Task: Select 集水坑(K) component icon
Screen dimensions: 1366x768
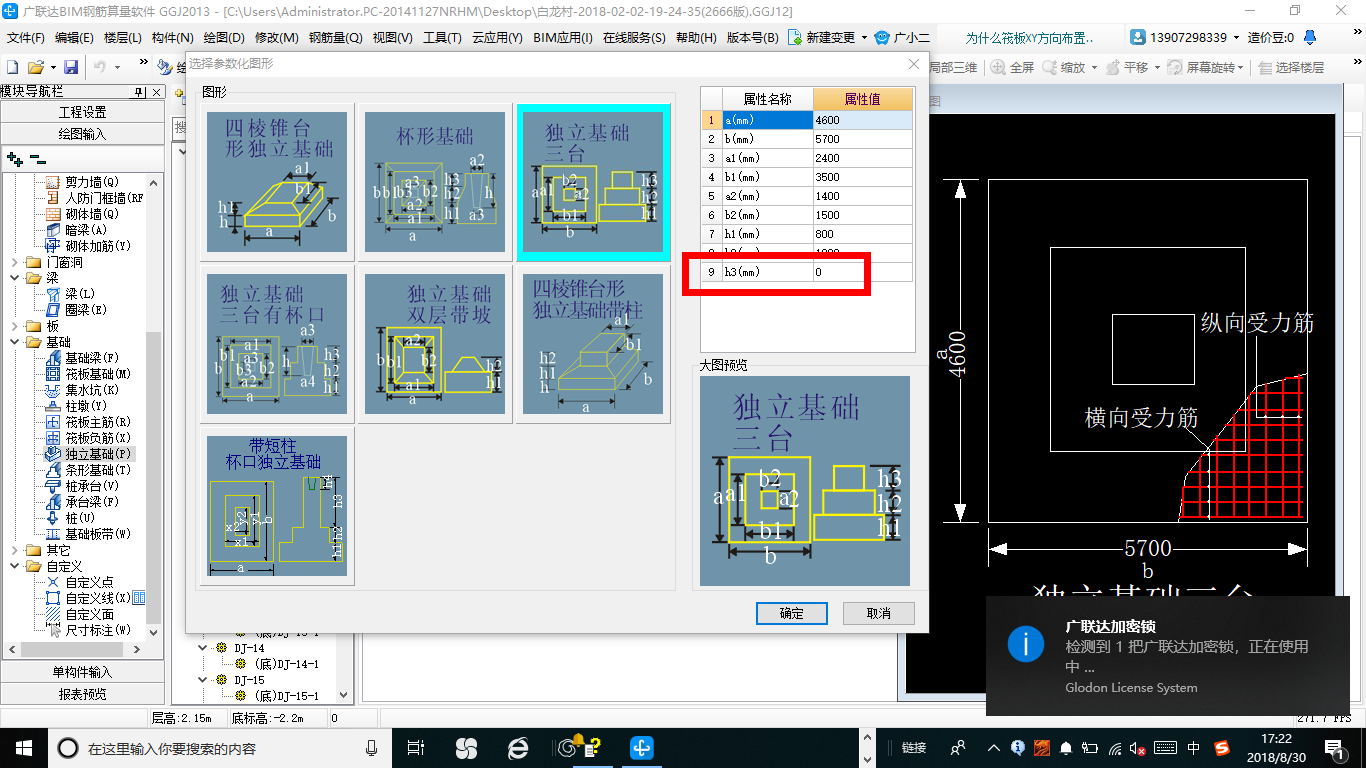Action: pyautogui.click(x=54, y=390)
